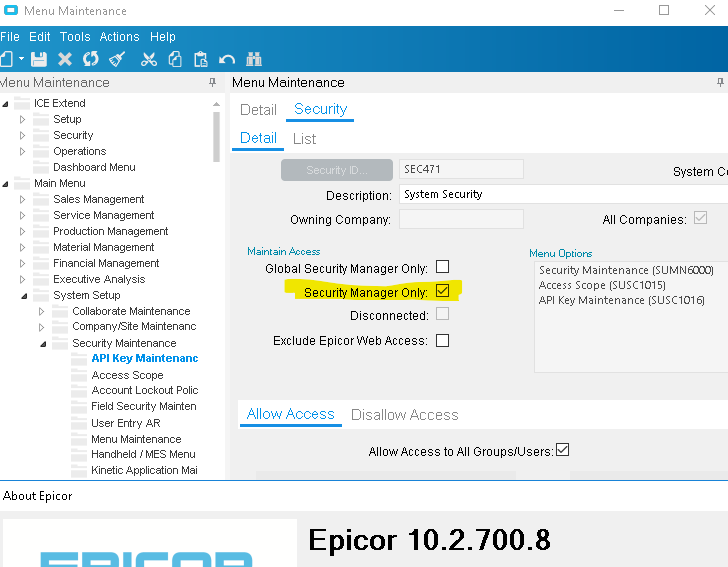
Task: Collapse the Main Menu tree node
Action: pyautogui.click(x=5, y=184)
